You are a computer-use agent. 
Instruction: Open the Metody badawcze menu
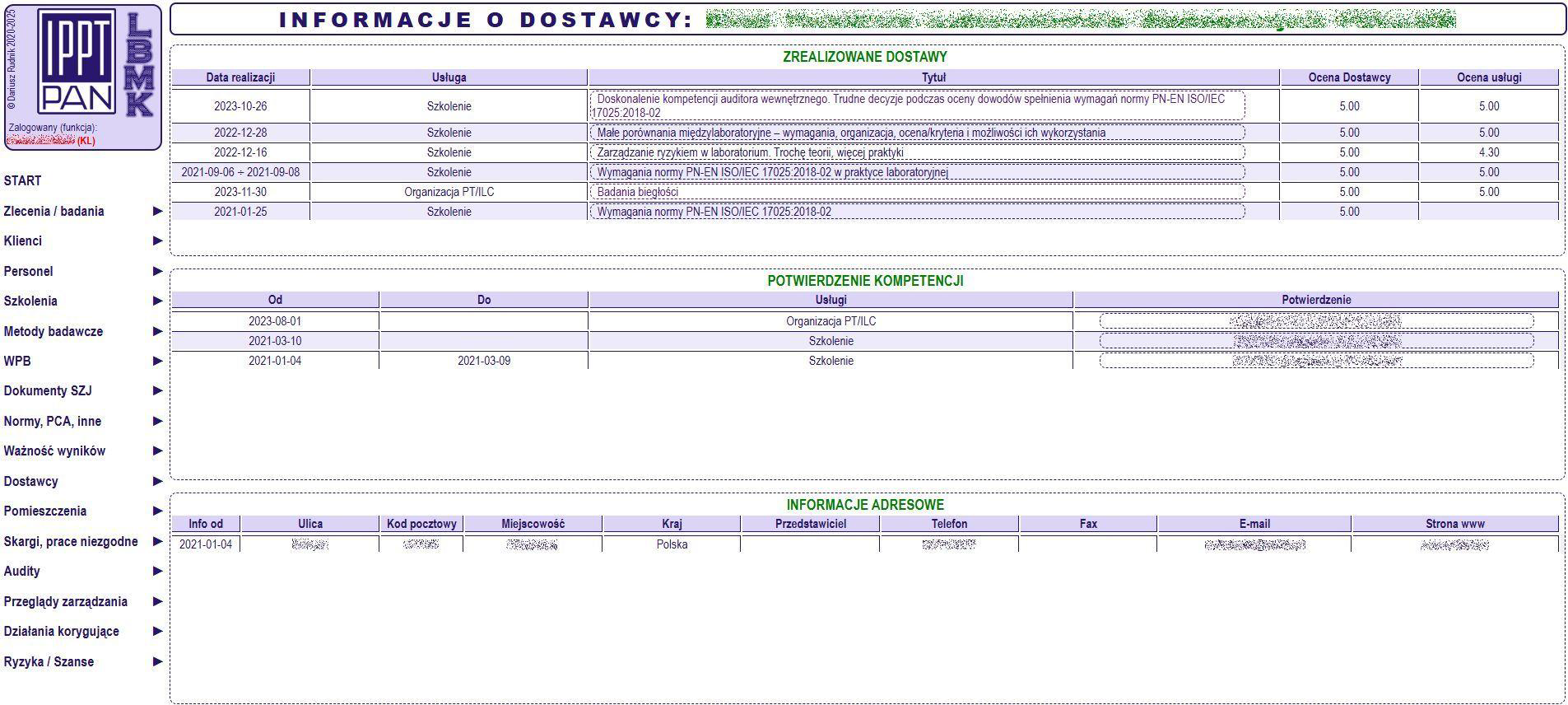53,332
